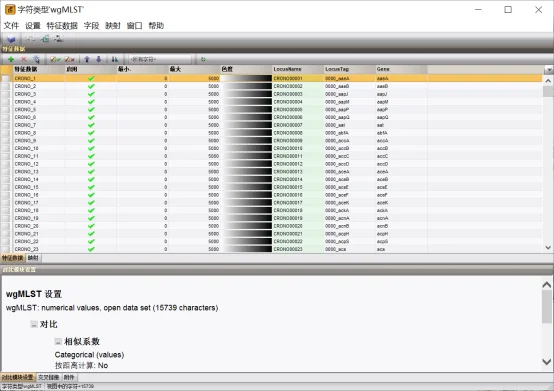Open the 字段 menu
Image resolution: width=554 pixels, height=391 pixels.
pos(92,26)
